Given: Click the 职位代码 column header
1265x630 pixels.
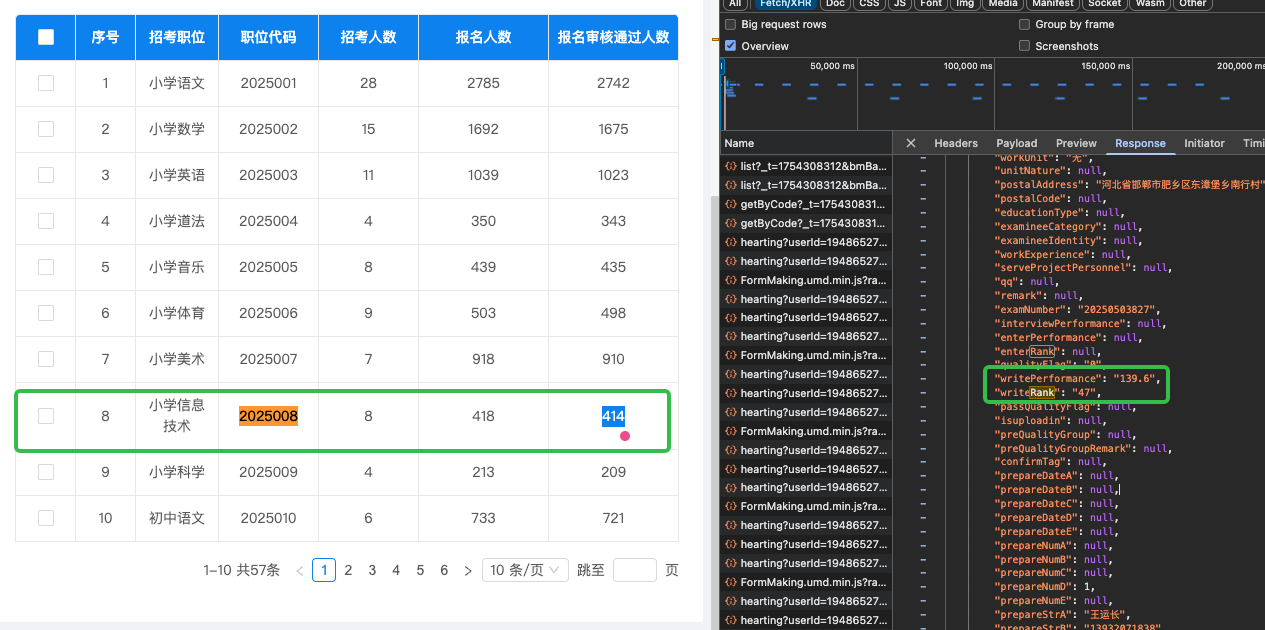Looking at the screenshot, I should coord(268,38).
